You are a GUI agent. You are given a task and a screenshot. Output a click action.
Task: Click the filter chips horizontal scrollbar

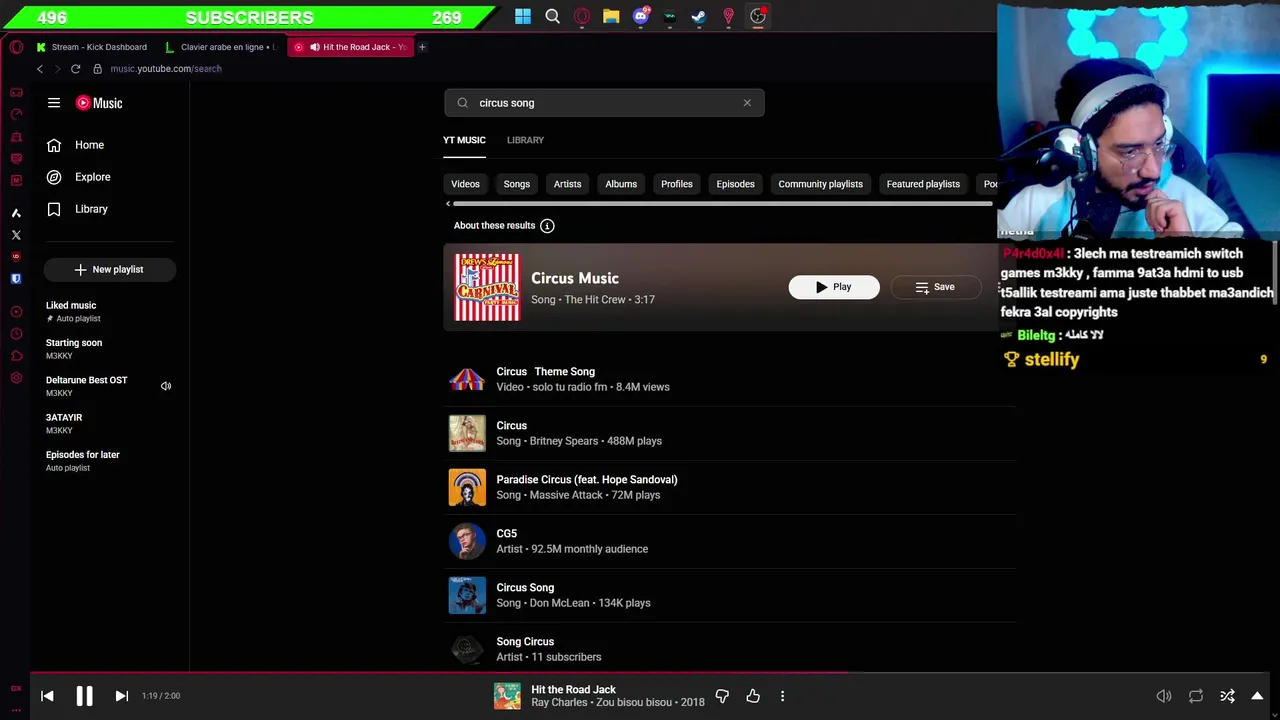[722, 204]
